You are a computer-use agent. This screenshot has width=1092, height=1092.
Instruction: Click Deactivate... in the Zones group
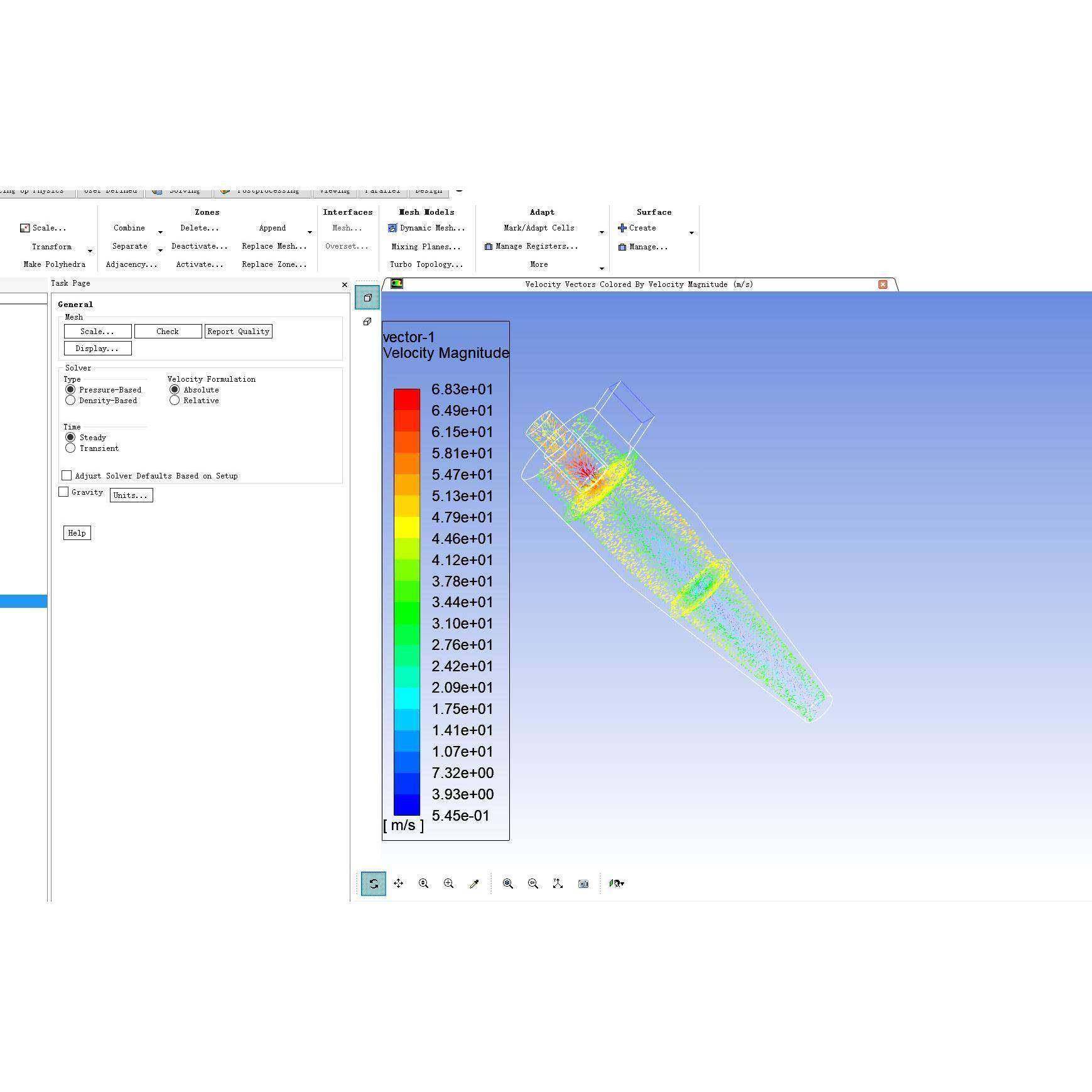tap(200, 246)
